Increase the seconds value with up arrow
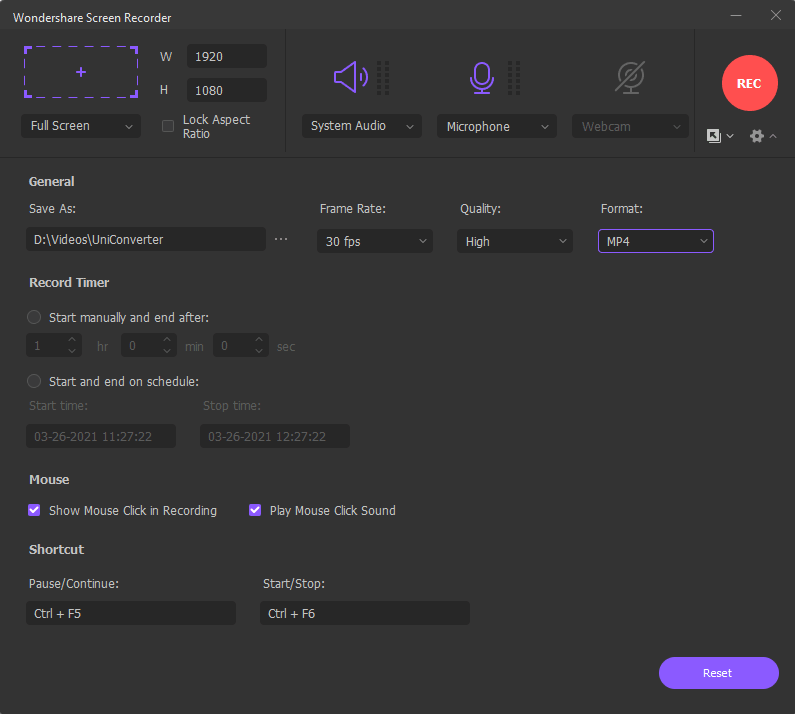Image resolution: width=795 pixels, height=714 pixels. [259, 340]
